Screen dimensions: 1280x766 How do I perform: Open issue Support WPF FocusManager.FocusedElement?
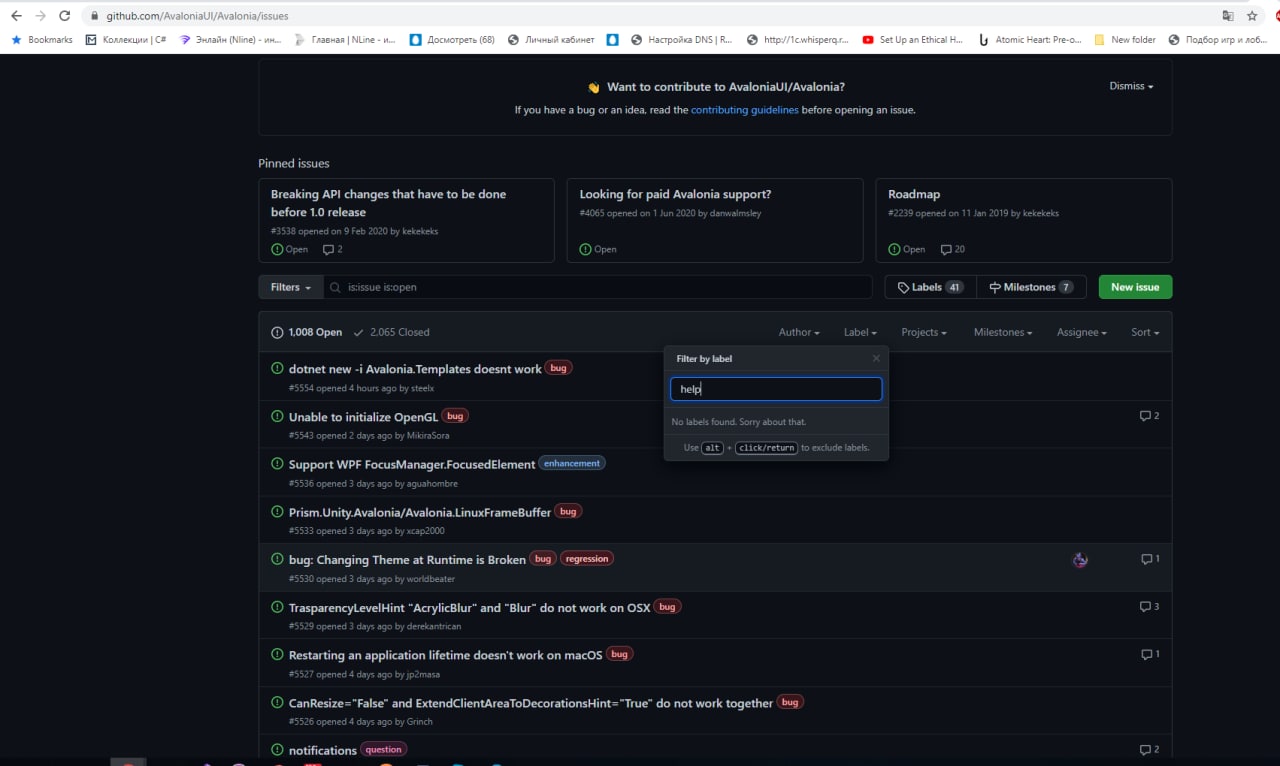412,465
